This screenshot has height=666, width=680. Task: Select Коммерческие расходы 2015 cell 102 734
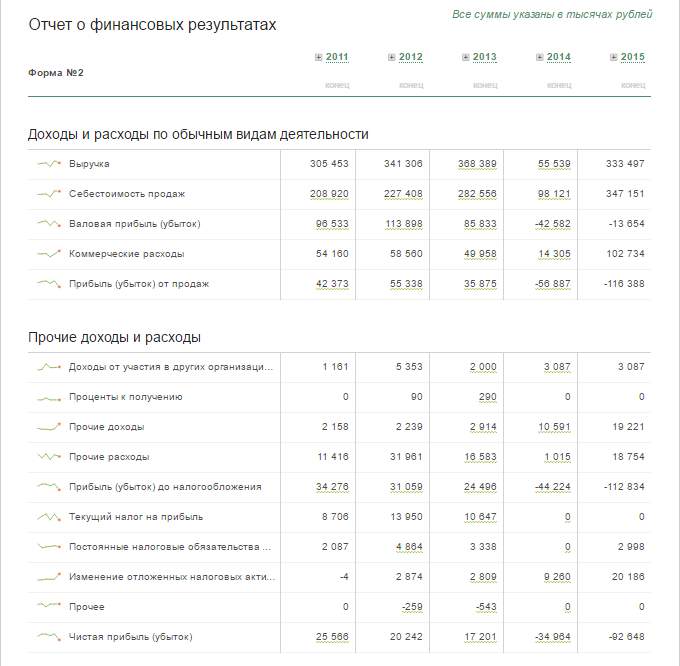[x=625, y=254]
